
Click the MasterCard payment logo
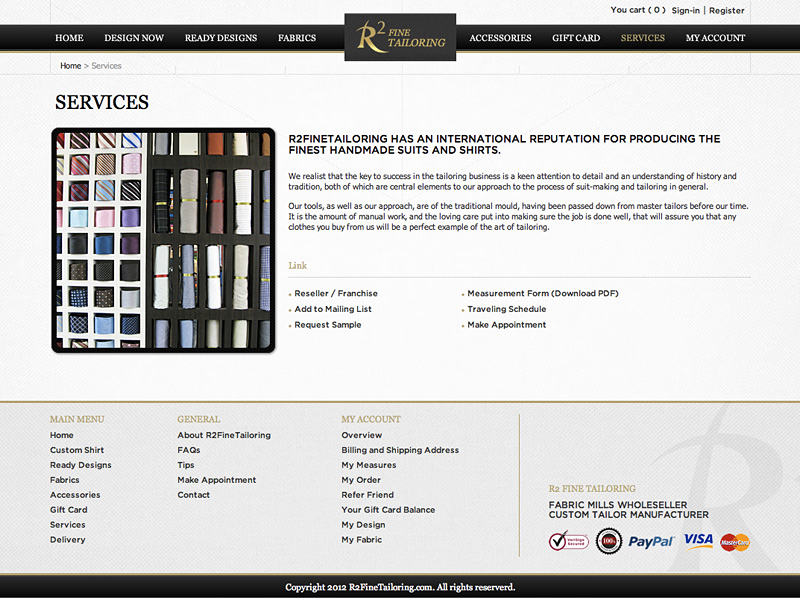pos(735,542)
